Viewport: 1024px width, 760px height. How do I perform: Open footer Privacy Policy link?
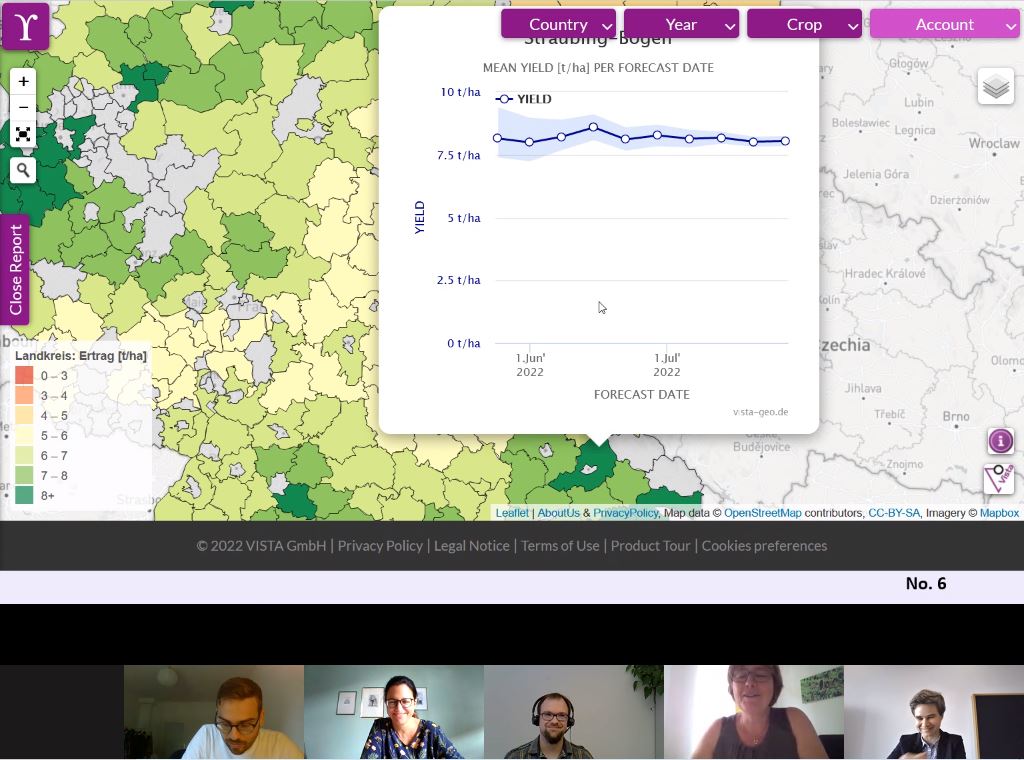pos(380,546)
